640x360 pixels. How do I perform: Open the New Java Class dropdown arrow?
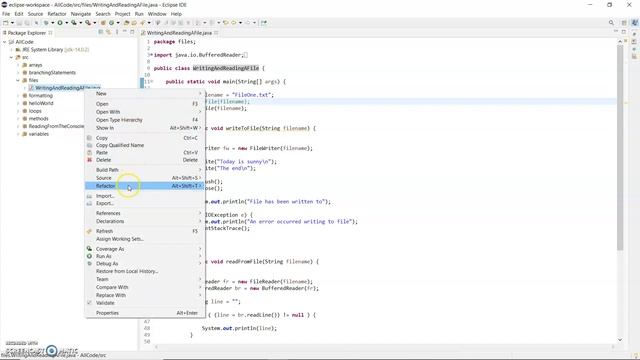(x=118, y=23)
